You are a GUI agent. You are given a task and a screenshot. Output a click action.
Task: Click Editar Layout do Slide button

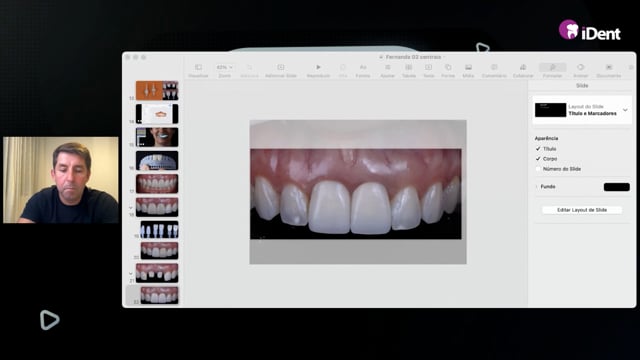pos(582,210)
